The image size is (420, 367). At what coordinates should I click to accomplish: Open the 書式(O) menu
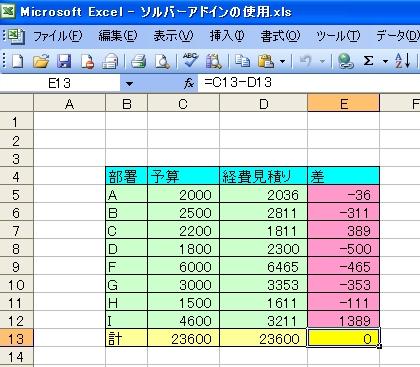click(x=280, y=36)
